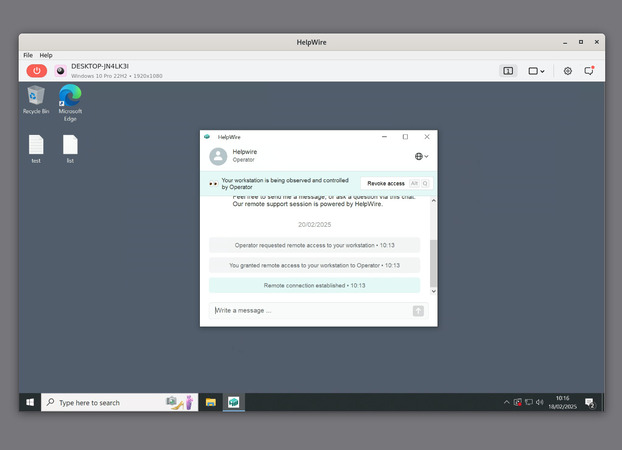Image resolution: width=622 pixels, height=450 pixels.
Task: Click the Helpwire Operator avatar
Action: pos(218,156)
